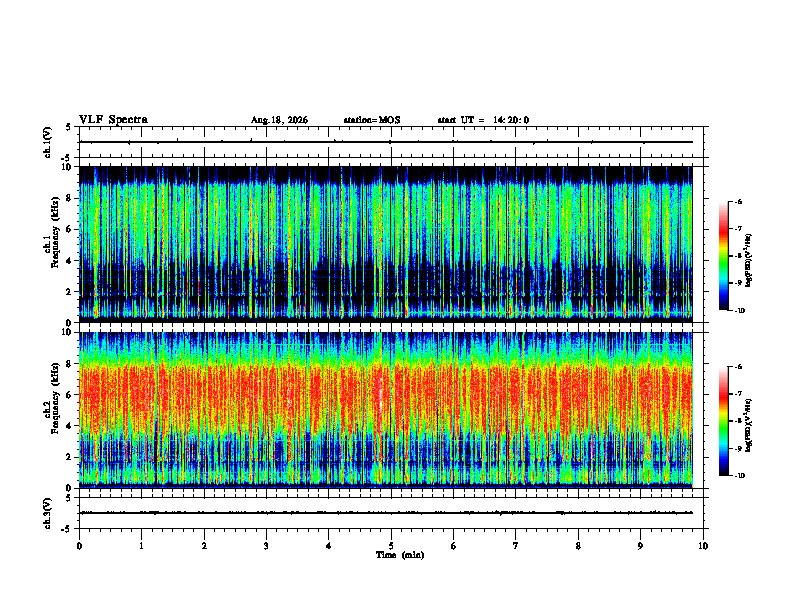
Task: Click the 'ch.3(V)' axis label at bottom
Action: coord(48,513)
